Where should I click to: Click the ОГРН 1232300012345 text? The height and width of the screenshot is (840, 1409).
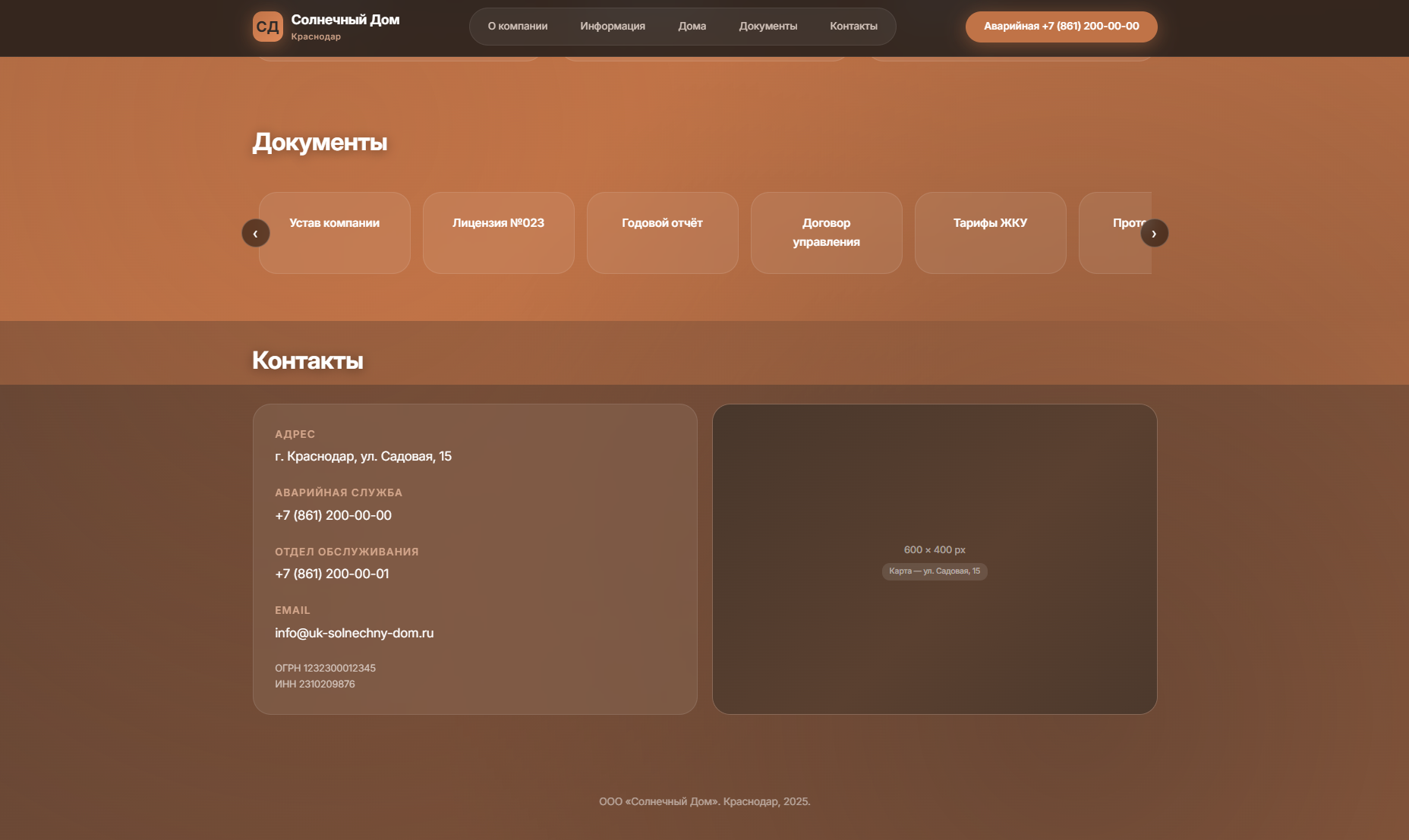pyautogui.click(x=325, y=669)
